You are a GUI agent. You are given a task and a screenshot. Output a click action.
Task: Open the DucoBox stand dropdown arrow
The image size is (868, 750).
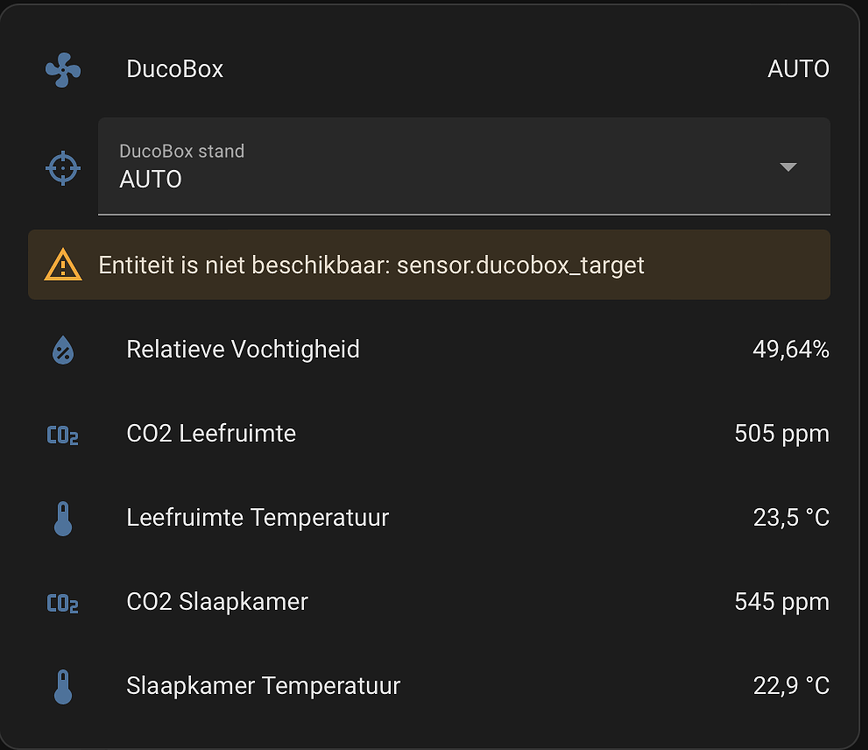[x=788, y=167]
